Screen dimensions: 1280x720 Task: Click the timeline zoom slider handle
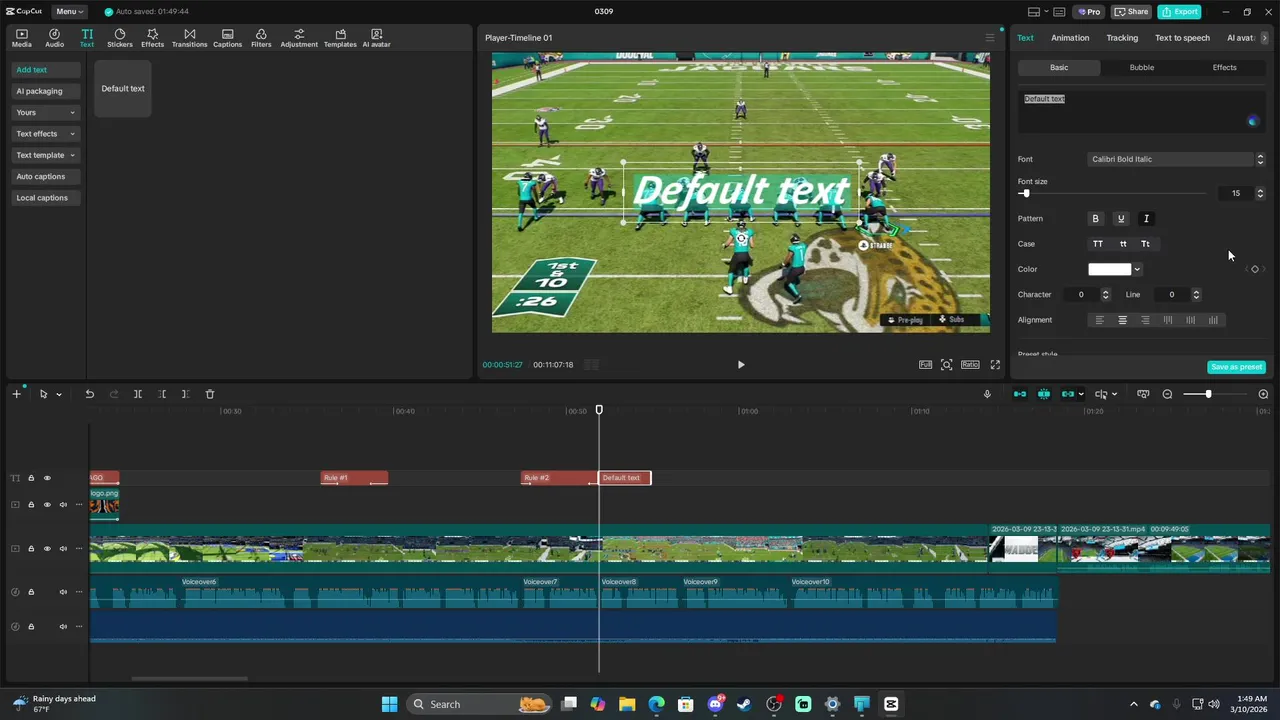[1208, 394]
